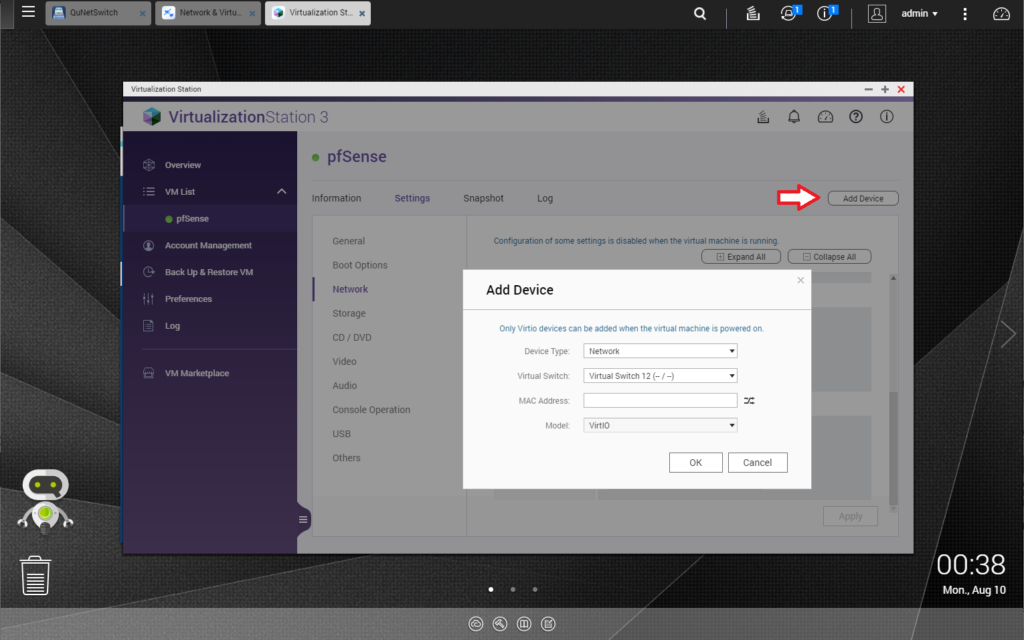Open the Device Type dropdown
Viewport: 1024px width, 640px height.
[660, 351]
